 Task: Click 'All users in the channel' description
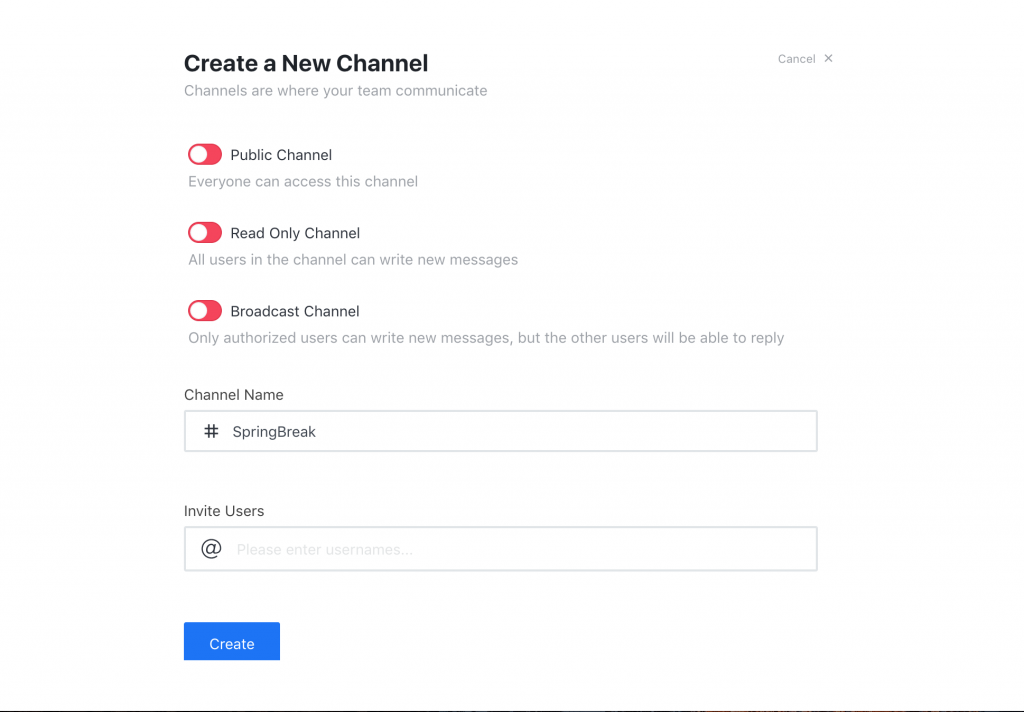point(353,260)
